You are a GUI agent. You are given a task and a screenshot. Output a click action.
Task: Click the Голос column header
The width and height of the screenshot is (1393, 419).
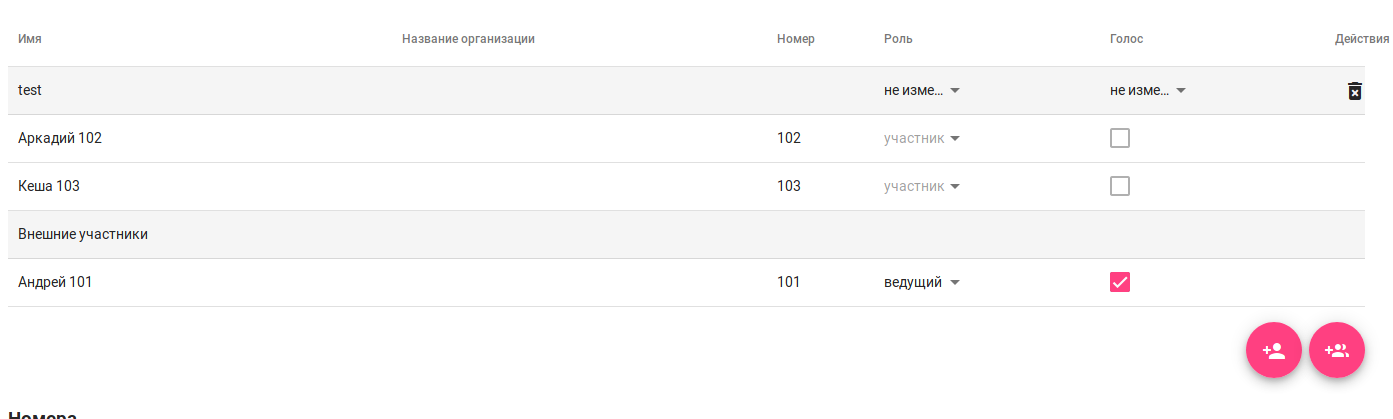tap(1126, 39)
